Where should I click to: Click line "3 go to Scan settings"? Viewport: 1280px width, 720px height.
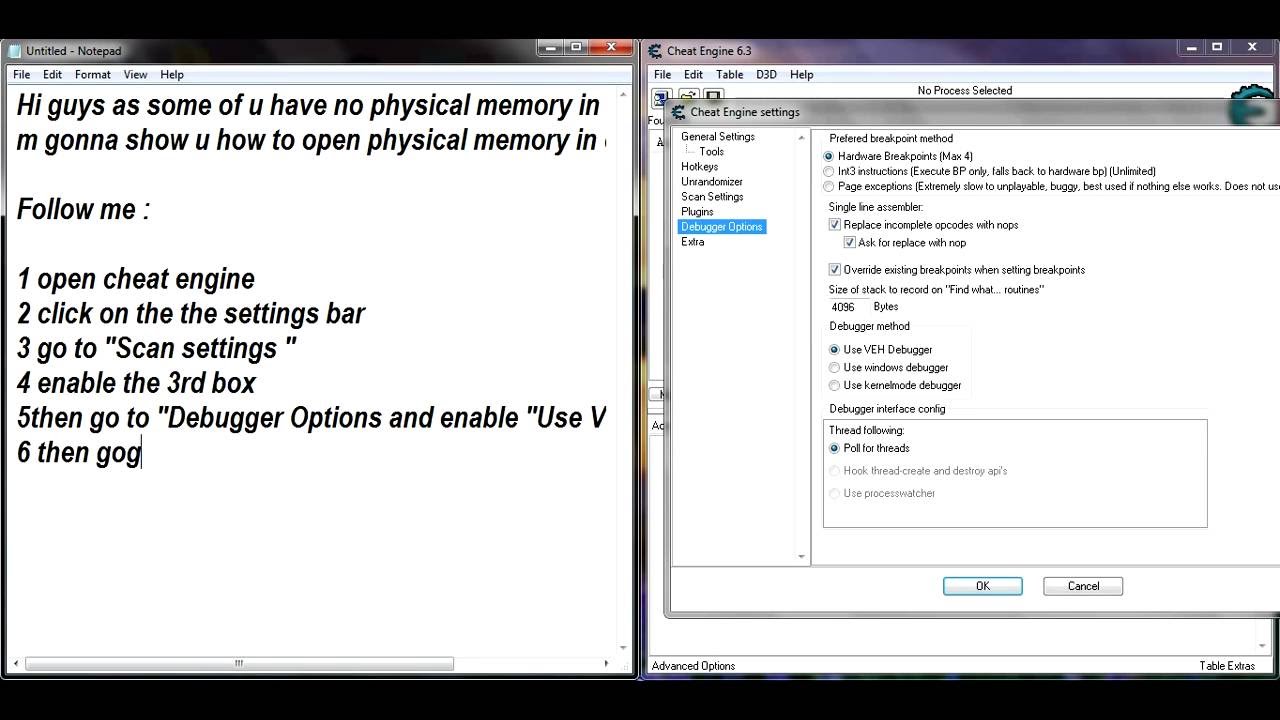[x=157, y=349]
